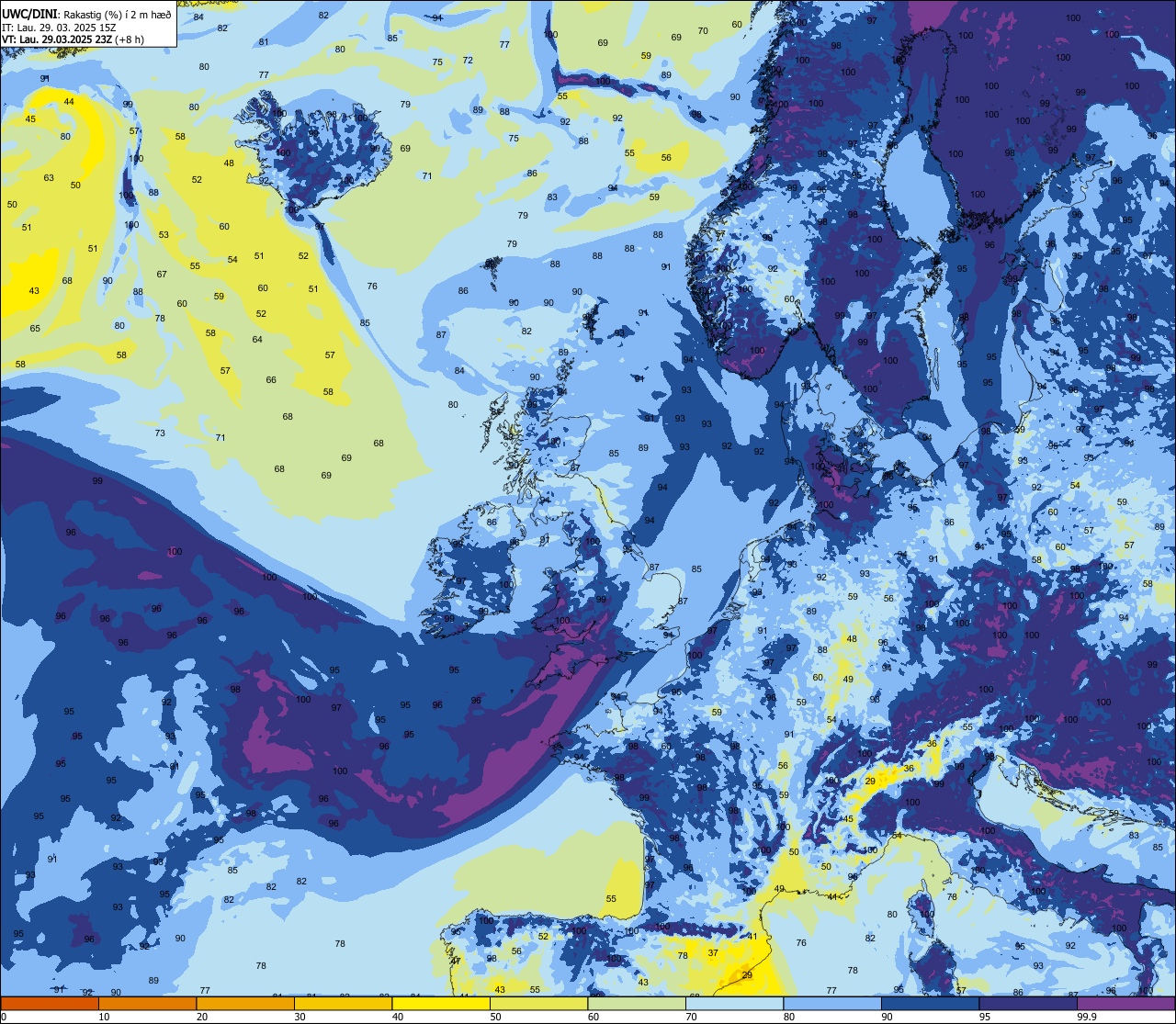Click the orange 10–20 legend swatch
Screen dimensions: 1176x1024
coord(147,1004)
